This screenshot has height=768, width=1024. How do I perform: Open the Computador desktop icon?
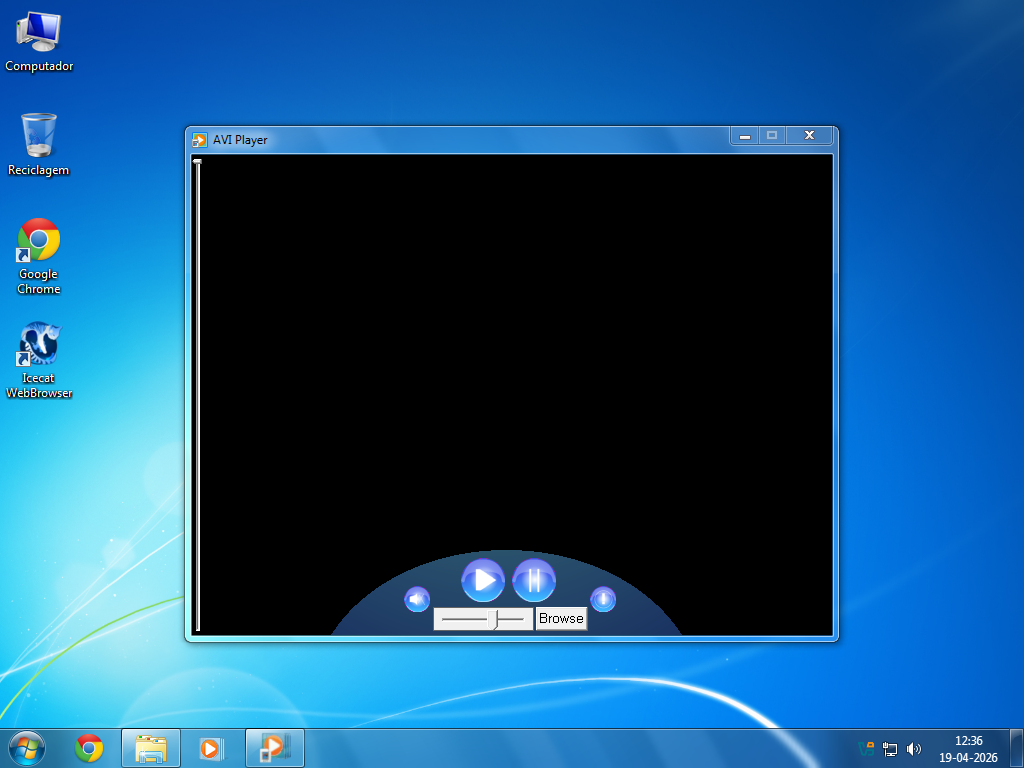[x=39, y=42]
